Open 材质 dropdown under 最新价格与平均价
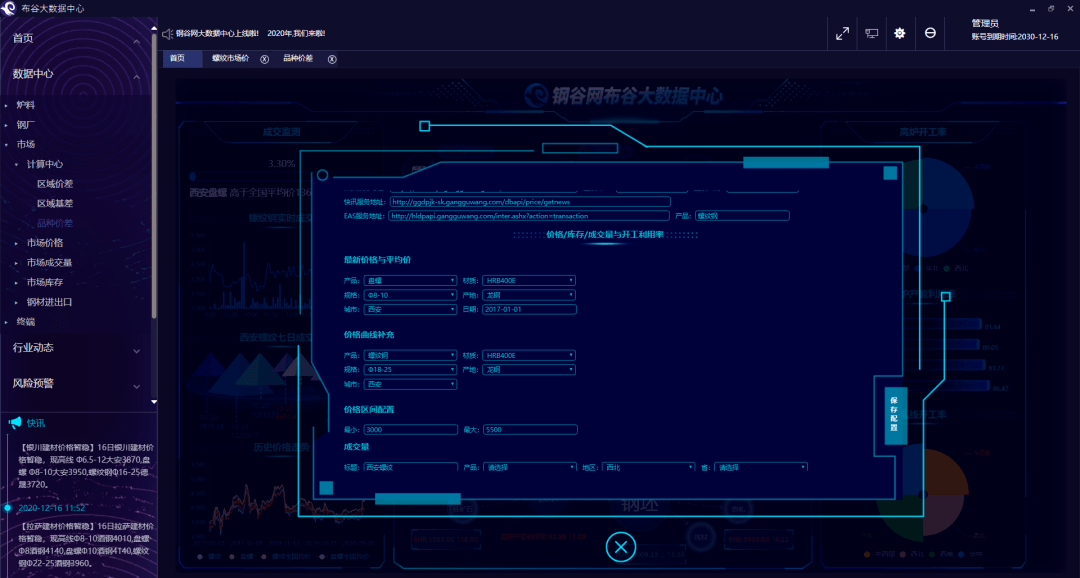Screen dimensions: 1080x578 click(529, 280)
